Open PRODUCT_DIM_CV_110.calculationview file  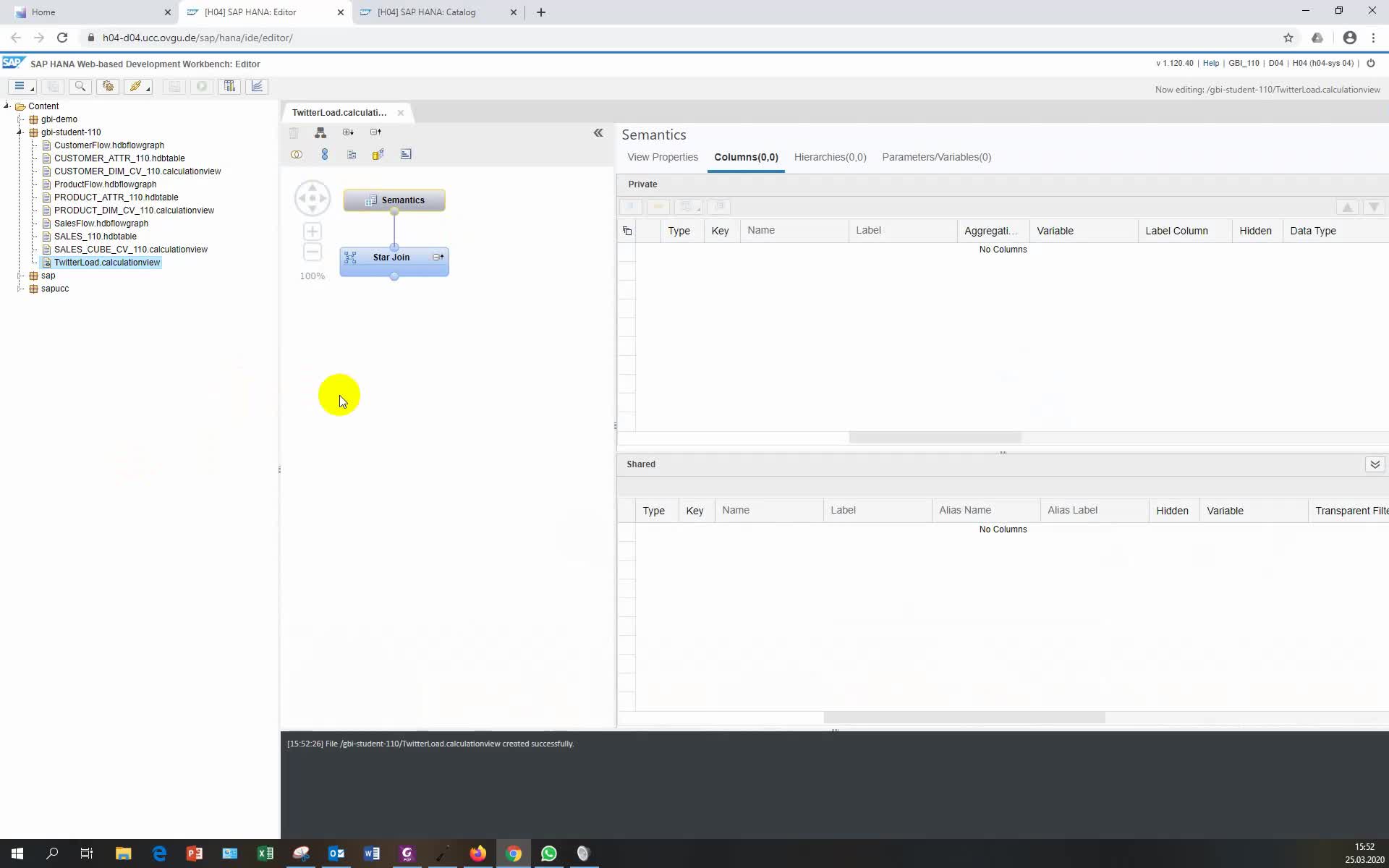tap(134, 210)
